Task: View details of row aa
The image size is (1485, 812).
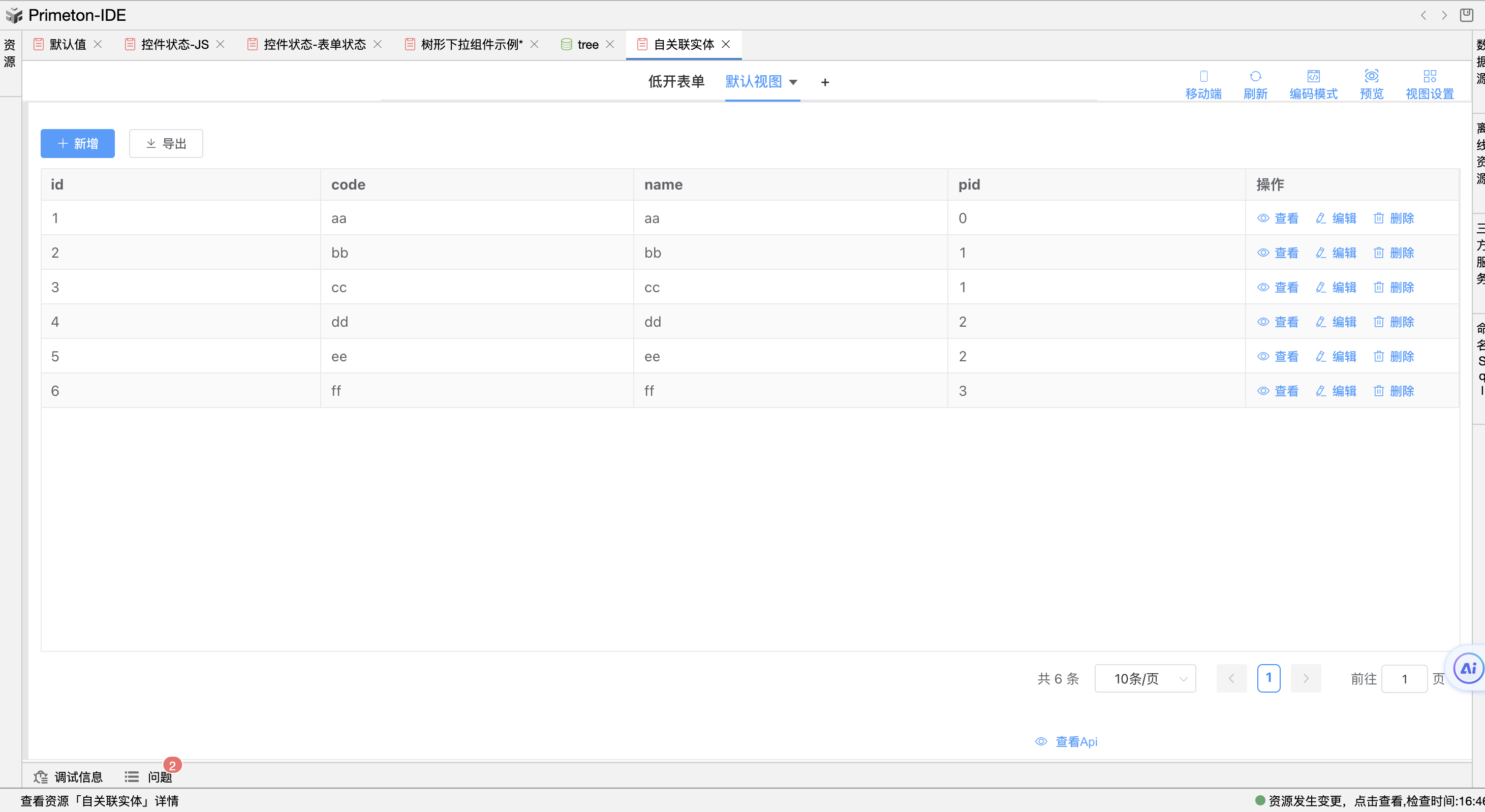Action: pyautogui.click(x=1278, y=218)
